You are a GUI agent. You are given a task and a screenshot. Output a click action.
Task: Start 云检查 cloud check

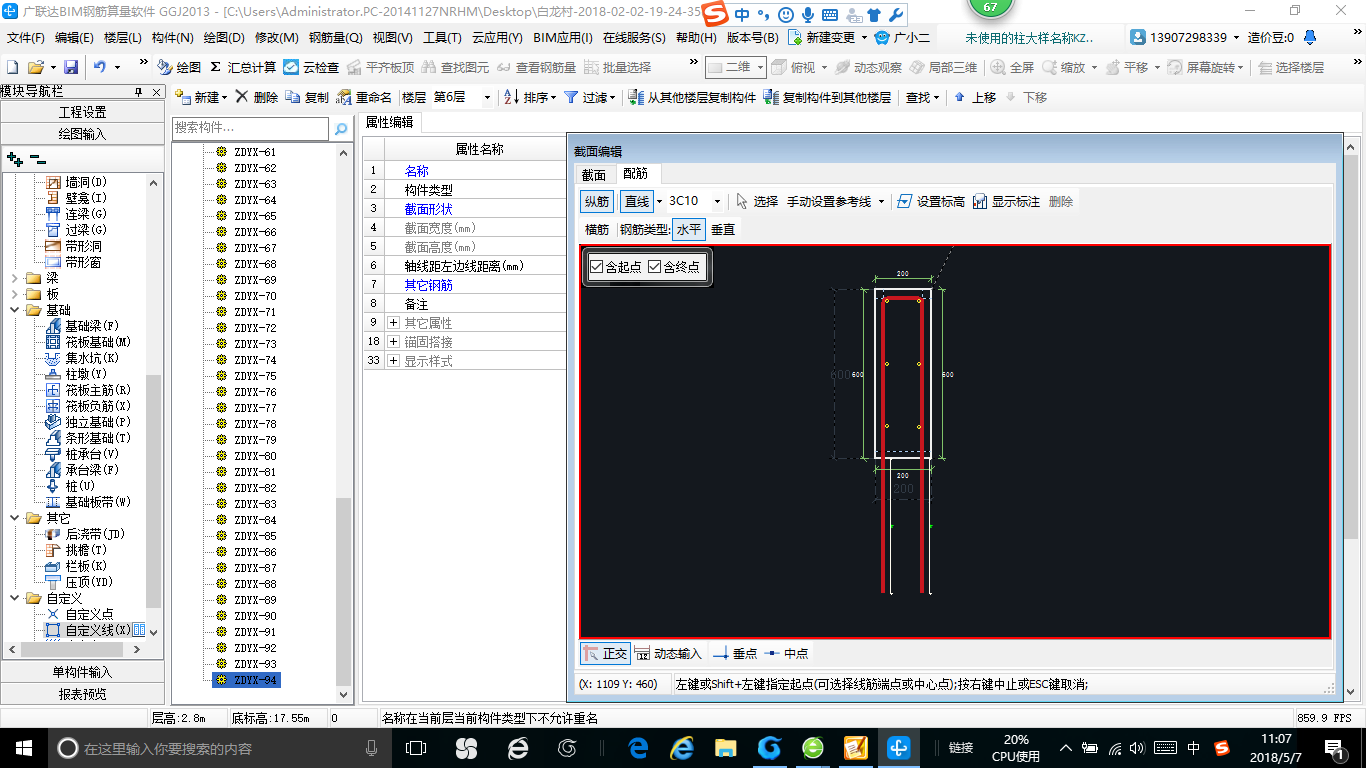coord(311,67)
